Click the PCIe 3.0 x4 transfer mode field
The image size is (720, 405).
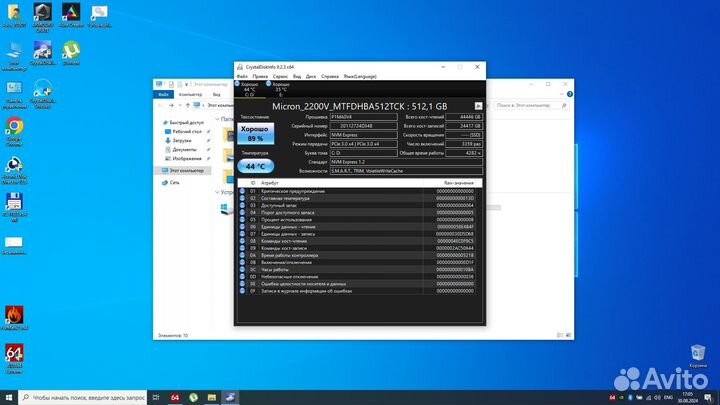tap(363, 144)
